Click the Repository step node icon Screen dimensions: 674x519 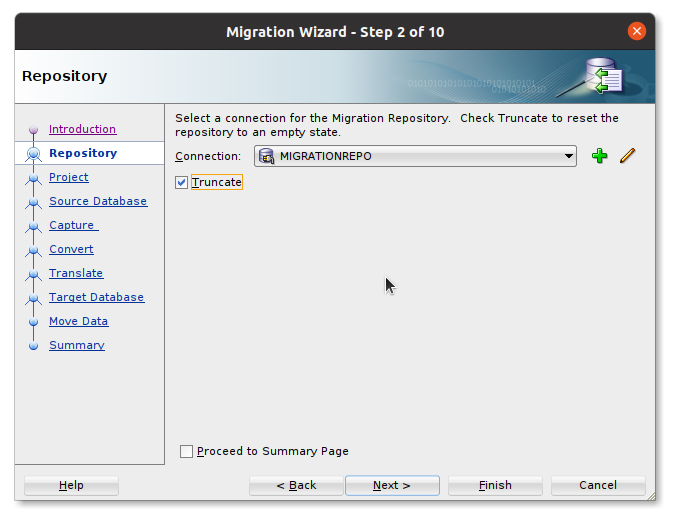click(x=34, y=154)
